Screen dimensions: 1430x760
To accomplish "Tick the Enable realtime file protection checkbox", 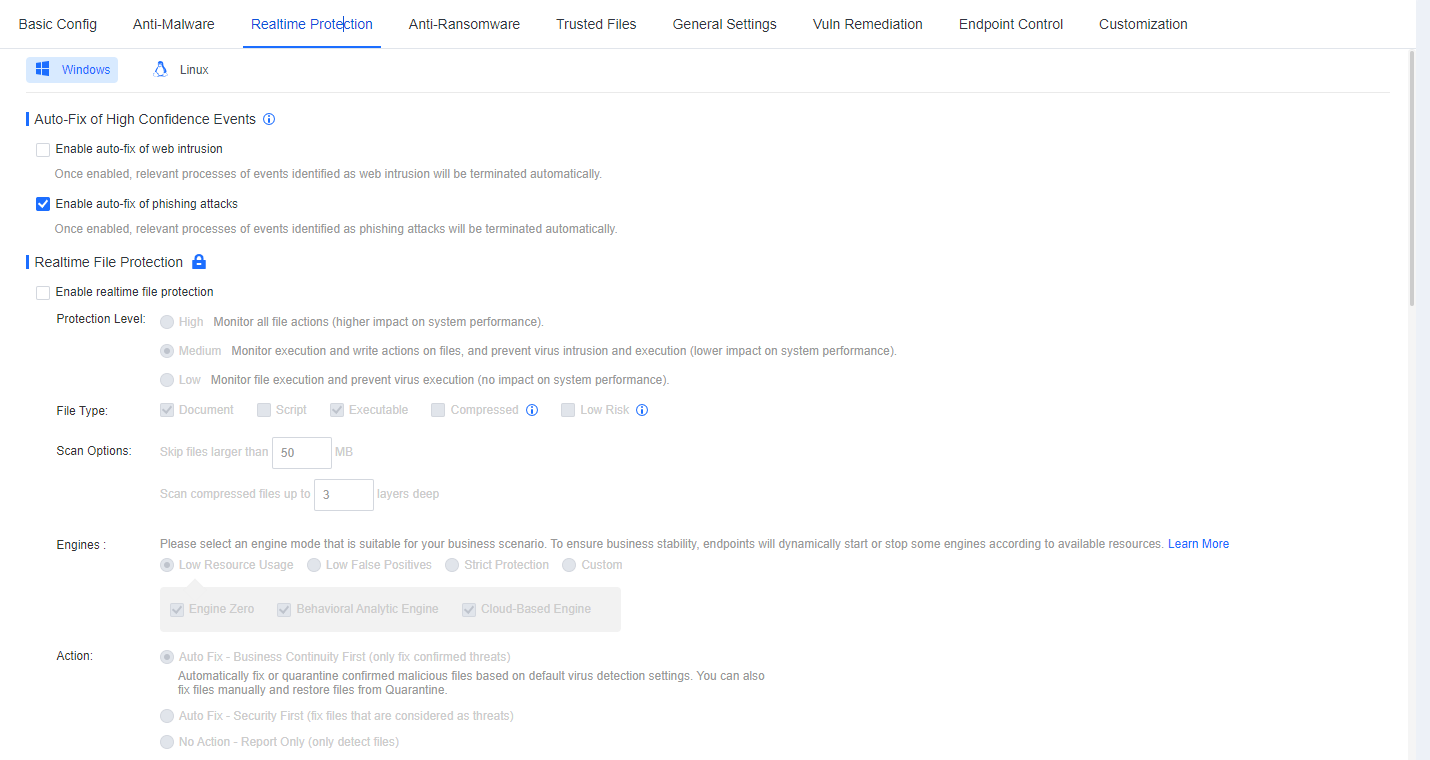I will [43, 293].
